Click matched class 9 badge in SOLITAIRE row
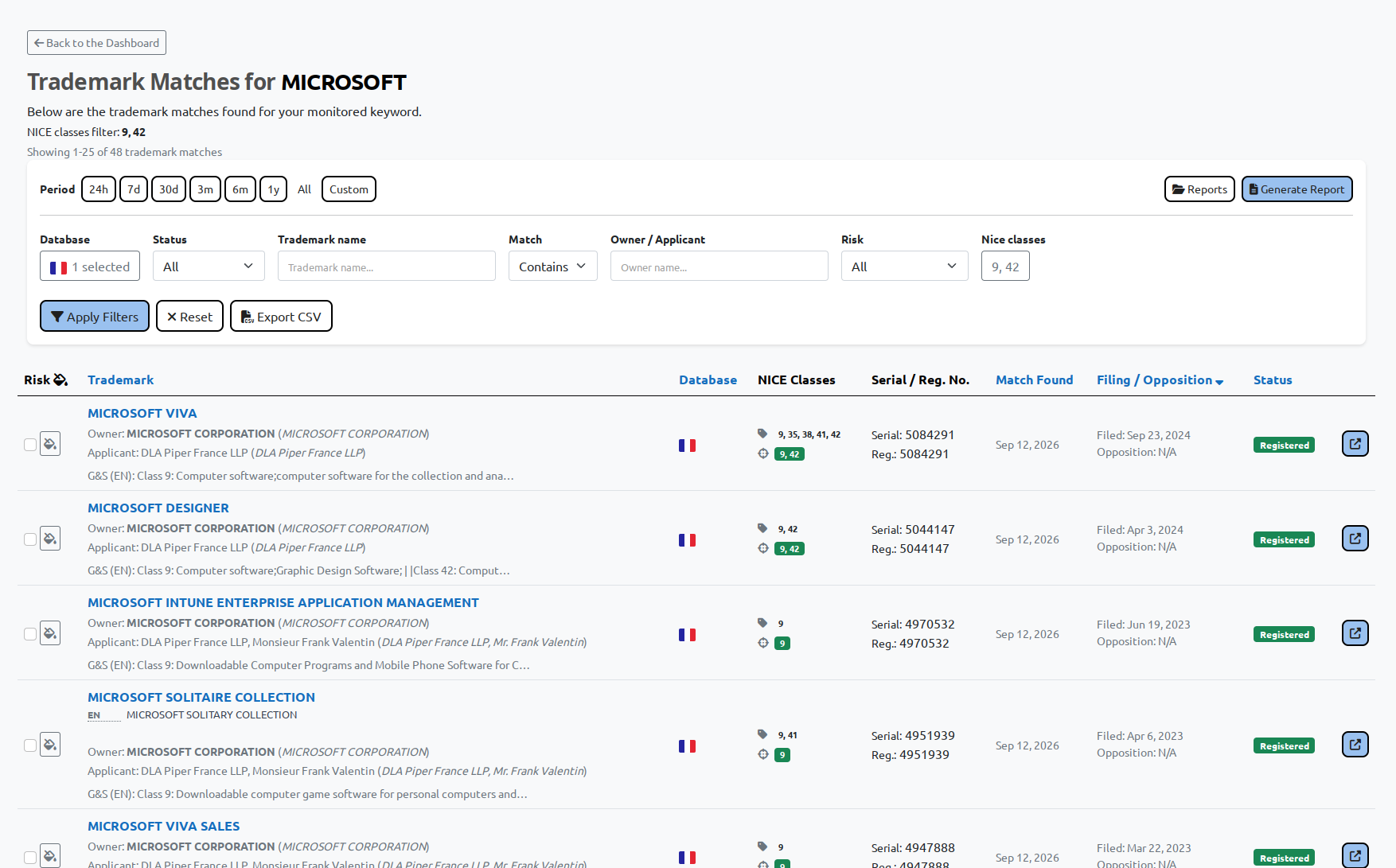Image resolution: width=1396 pixels, height=868 pixels. [782, 755]
